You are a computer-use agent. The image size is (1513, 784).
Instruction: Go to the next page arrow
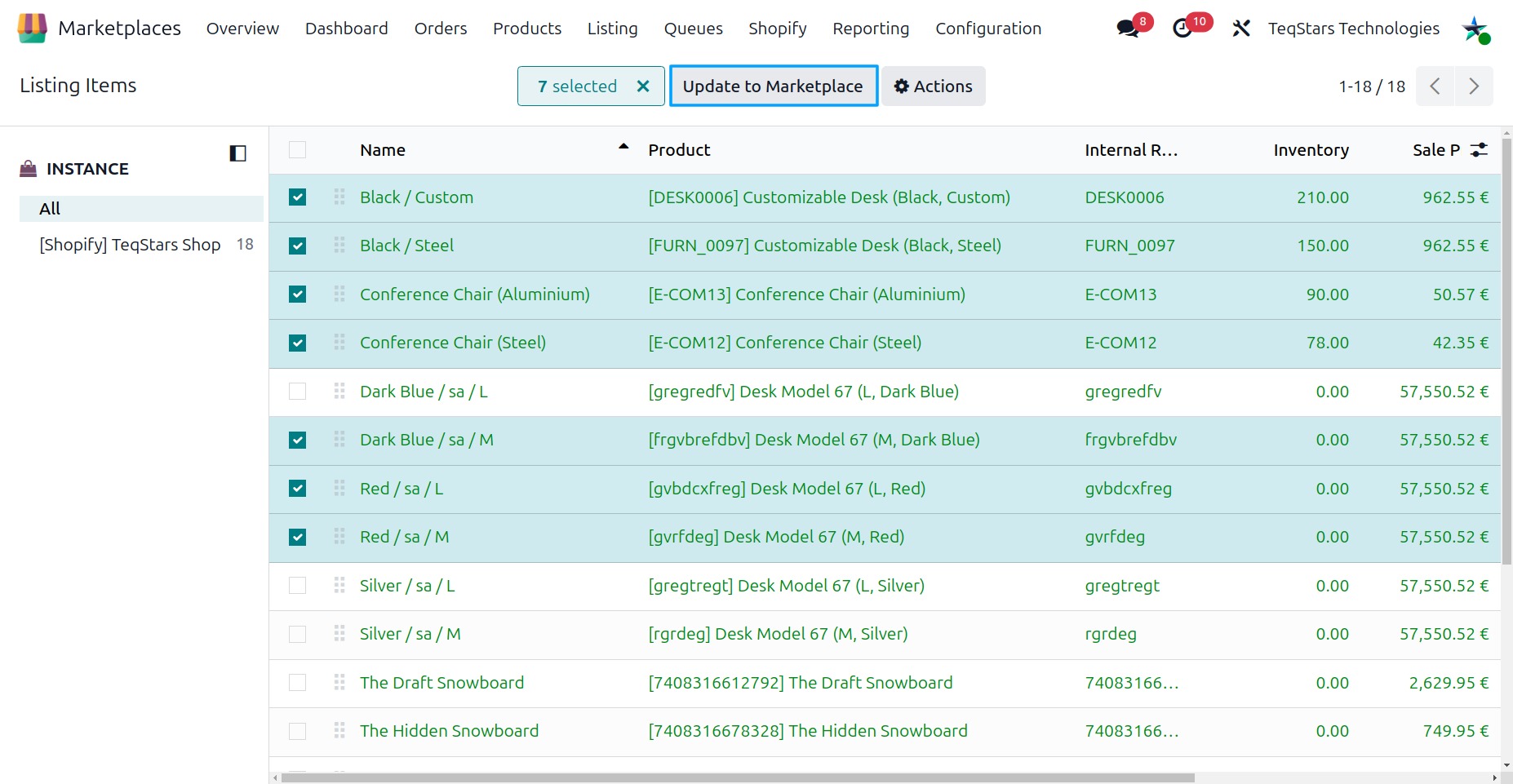coord(1474,86)
